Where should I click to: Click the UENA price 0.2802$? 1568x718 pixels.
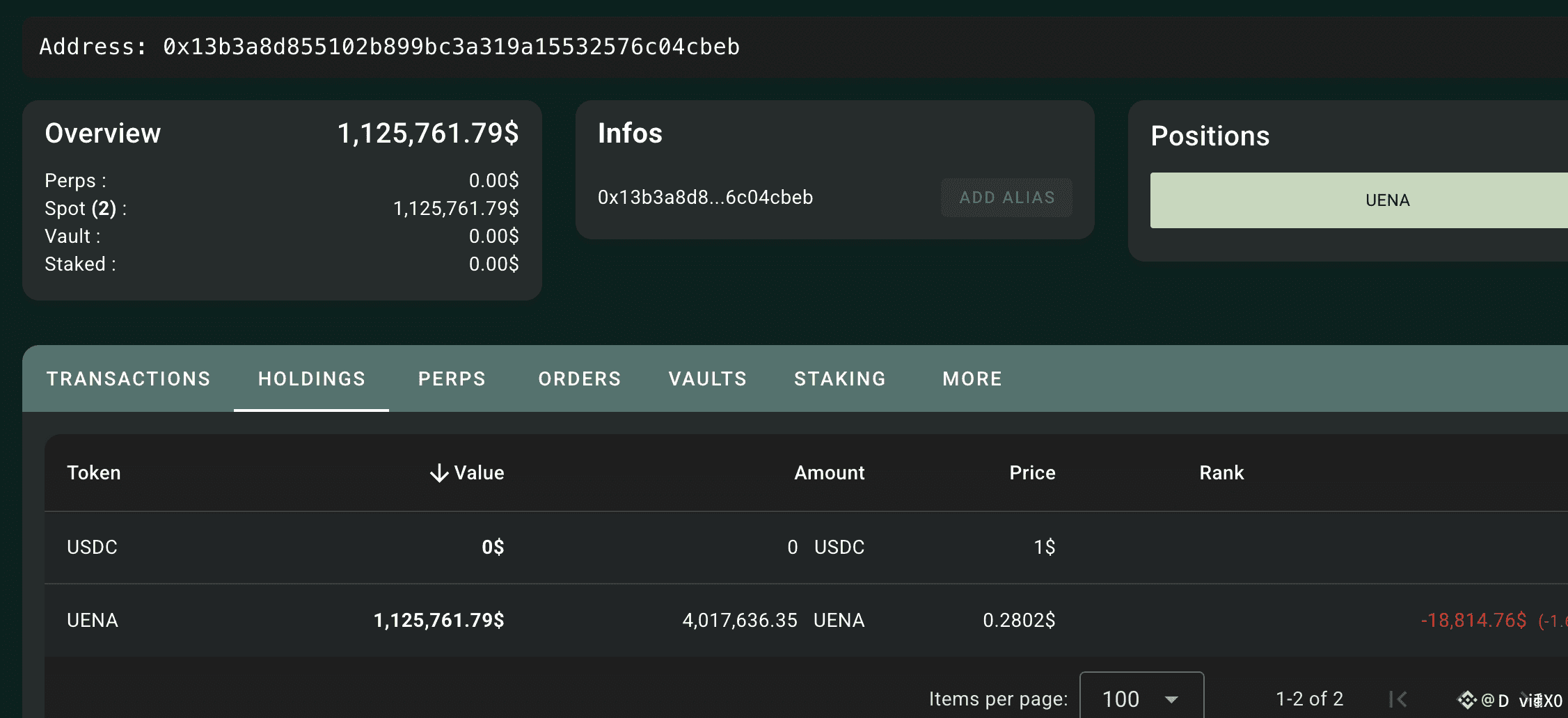1019,621
